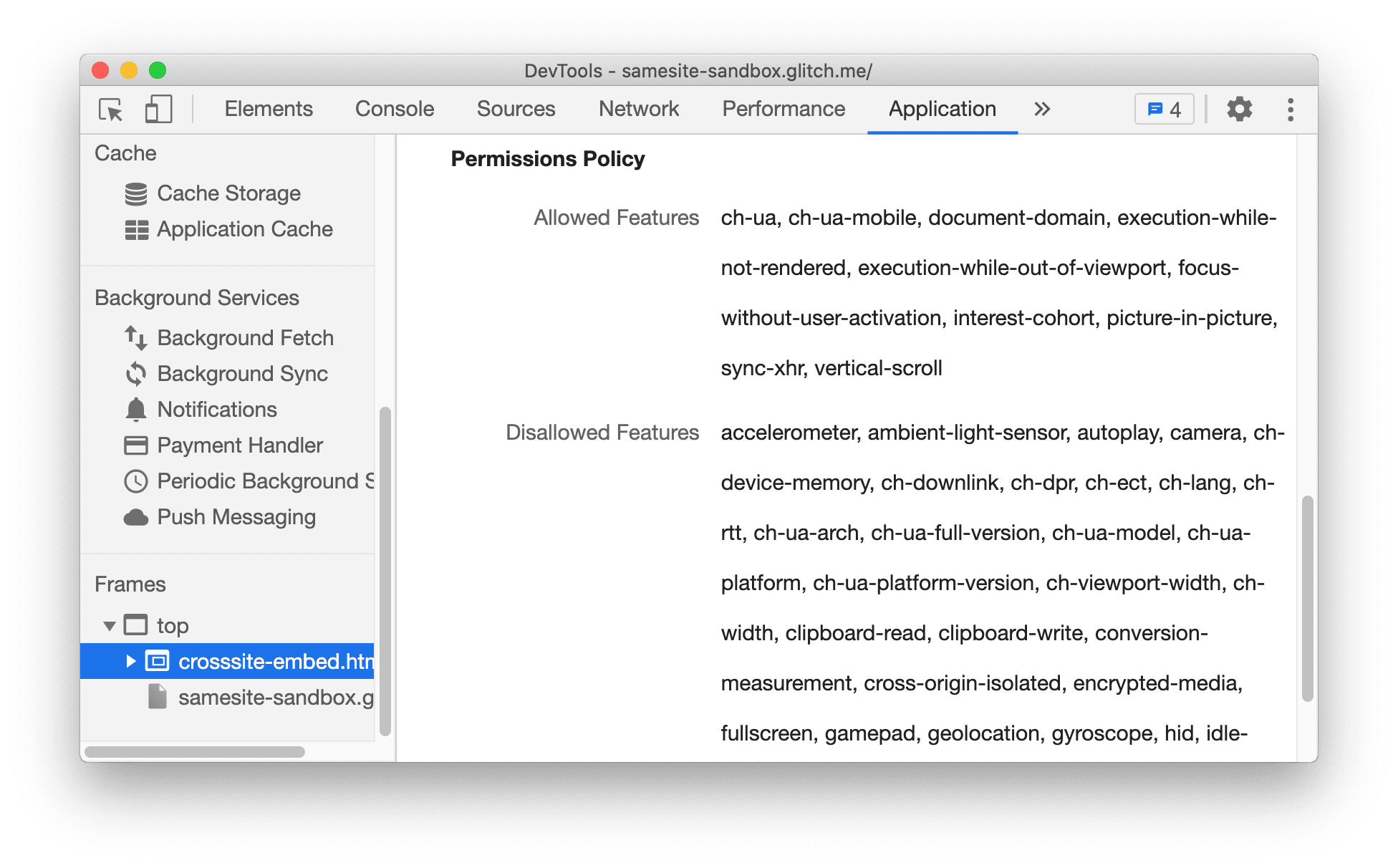Switch to the Network tab

click(x=639, y=109)
